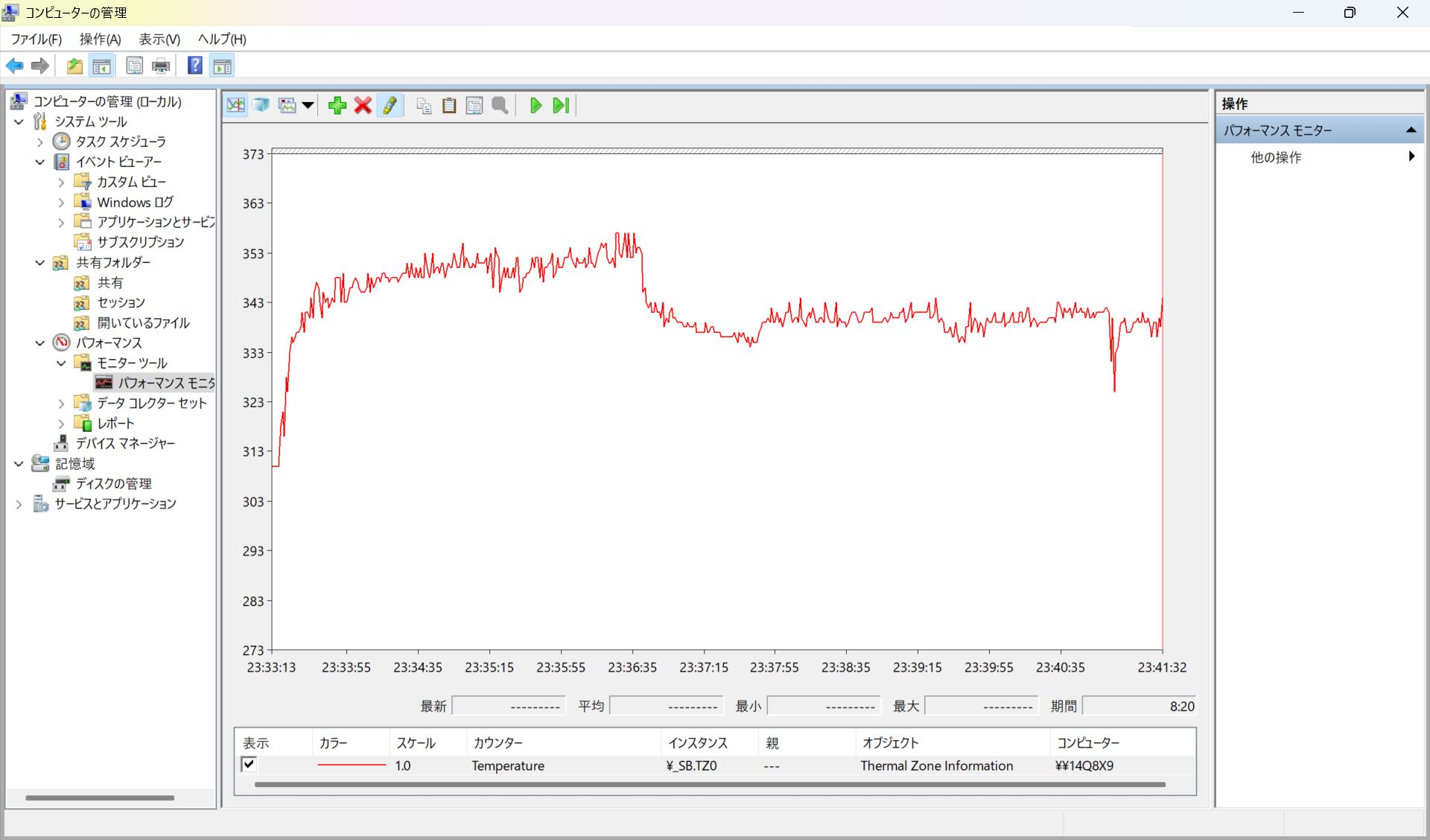1430x840 pixels.
Task: Click the 最新 value field
Action: tap(509, 706)
